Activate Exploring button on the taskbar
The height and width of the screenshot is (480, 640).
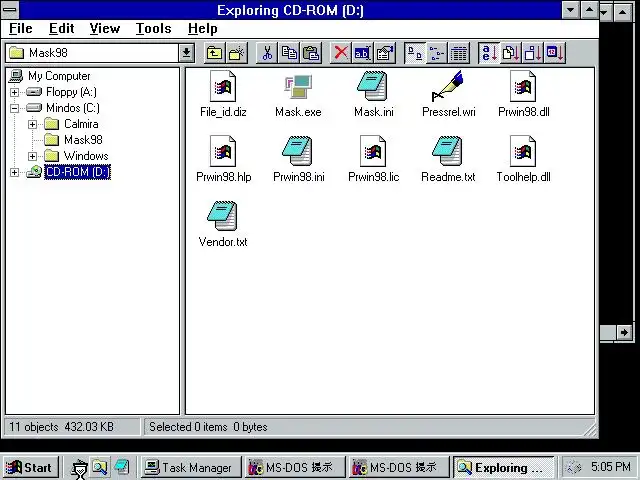(504, 468)
